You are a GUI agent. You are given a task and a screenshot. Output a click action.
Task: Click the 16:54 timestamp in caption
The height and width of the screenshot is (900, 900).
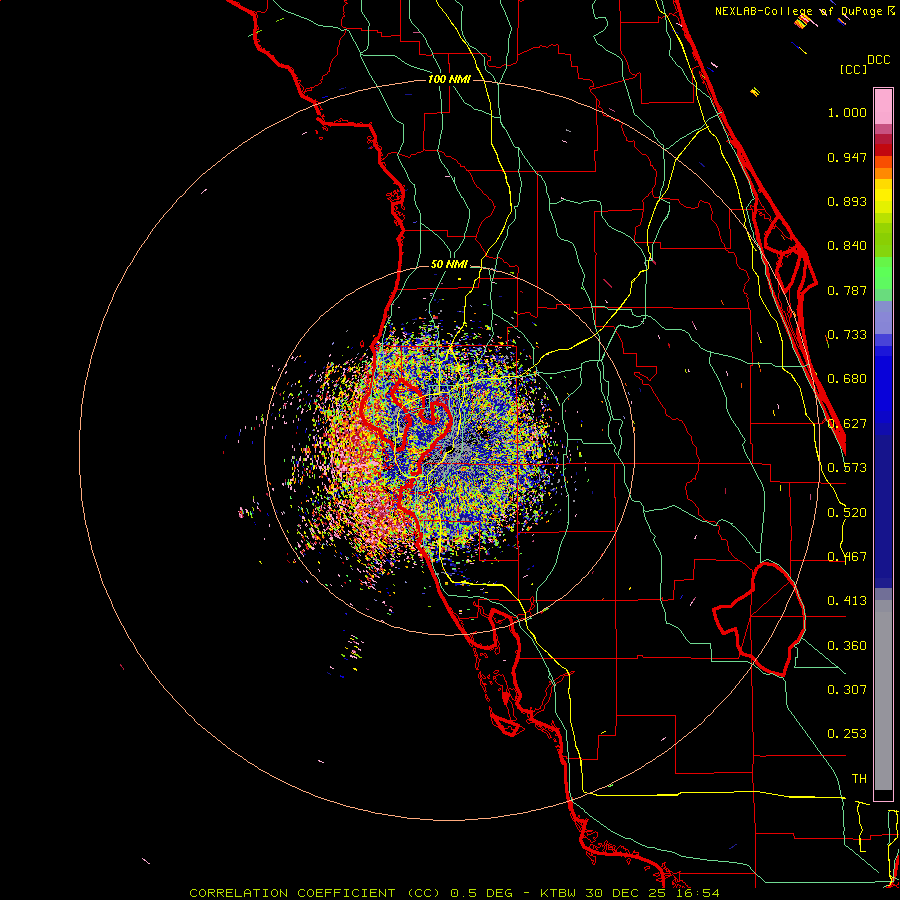pyautogui.click(x=697, y=893)
